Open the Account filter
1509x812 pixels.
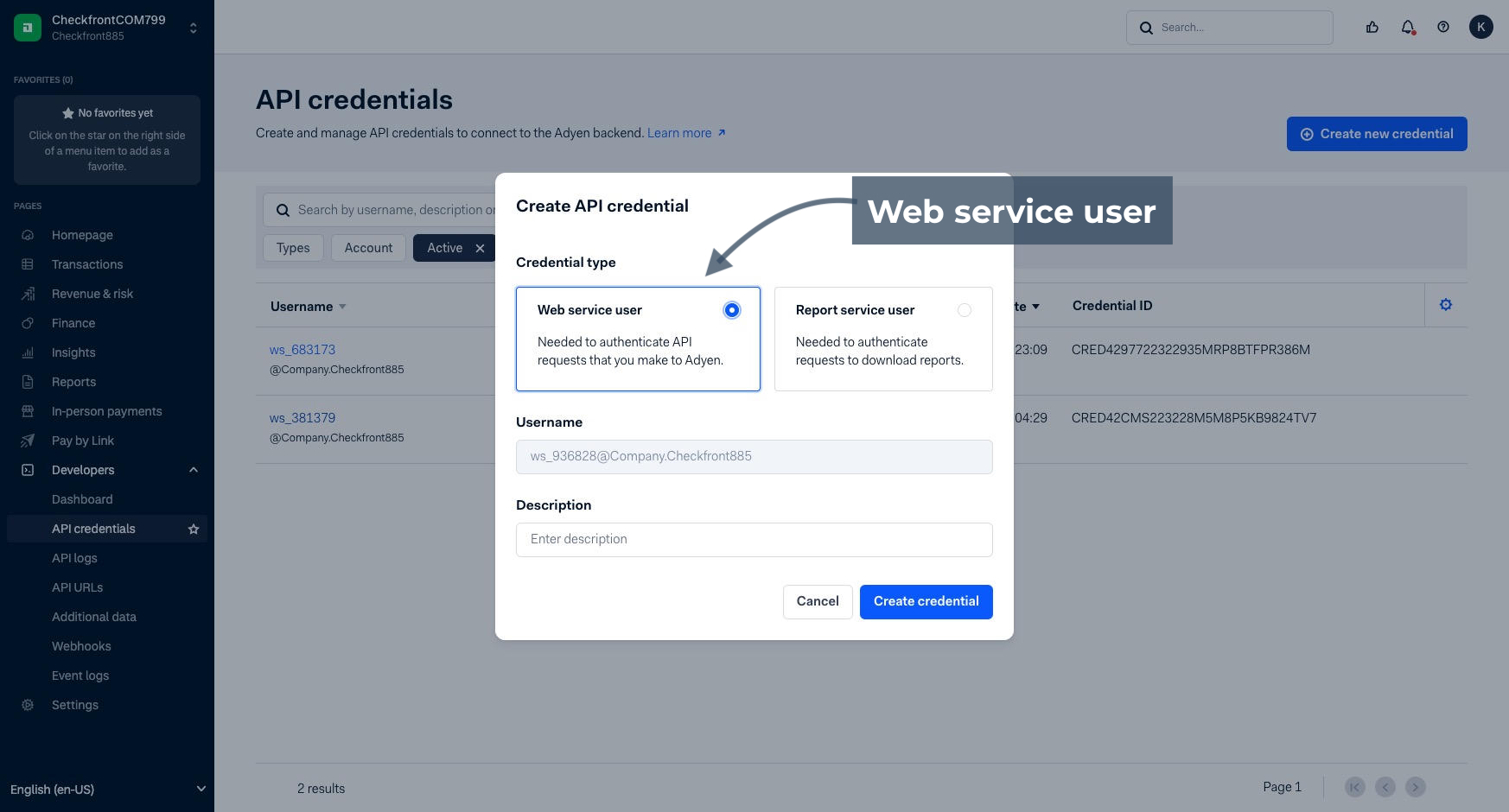coord(368,248)
